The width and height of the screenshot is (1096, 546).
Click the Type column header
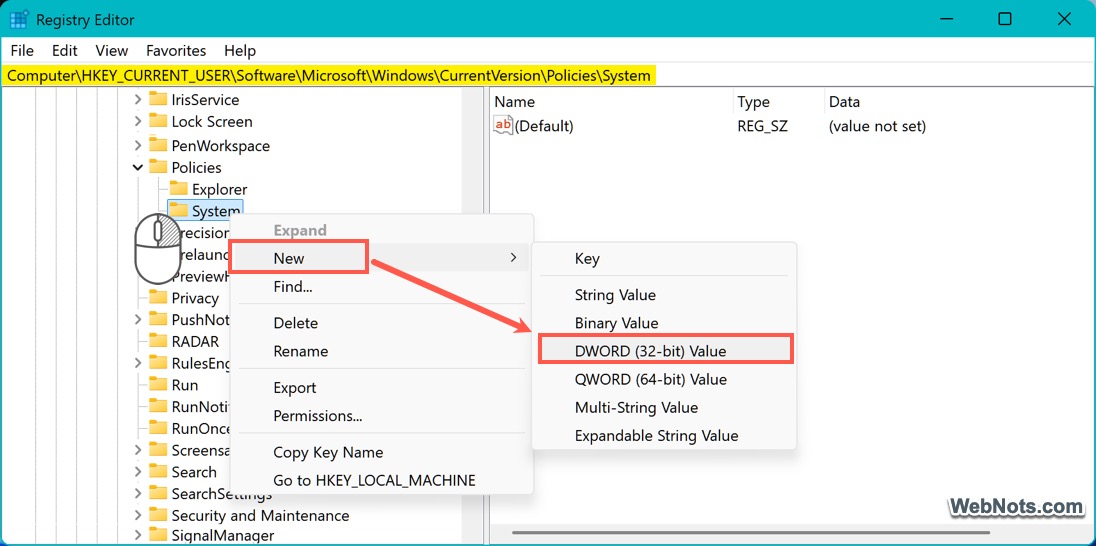click(x=753, y=102)
